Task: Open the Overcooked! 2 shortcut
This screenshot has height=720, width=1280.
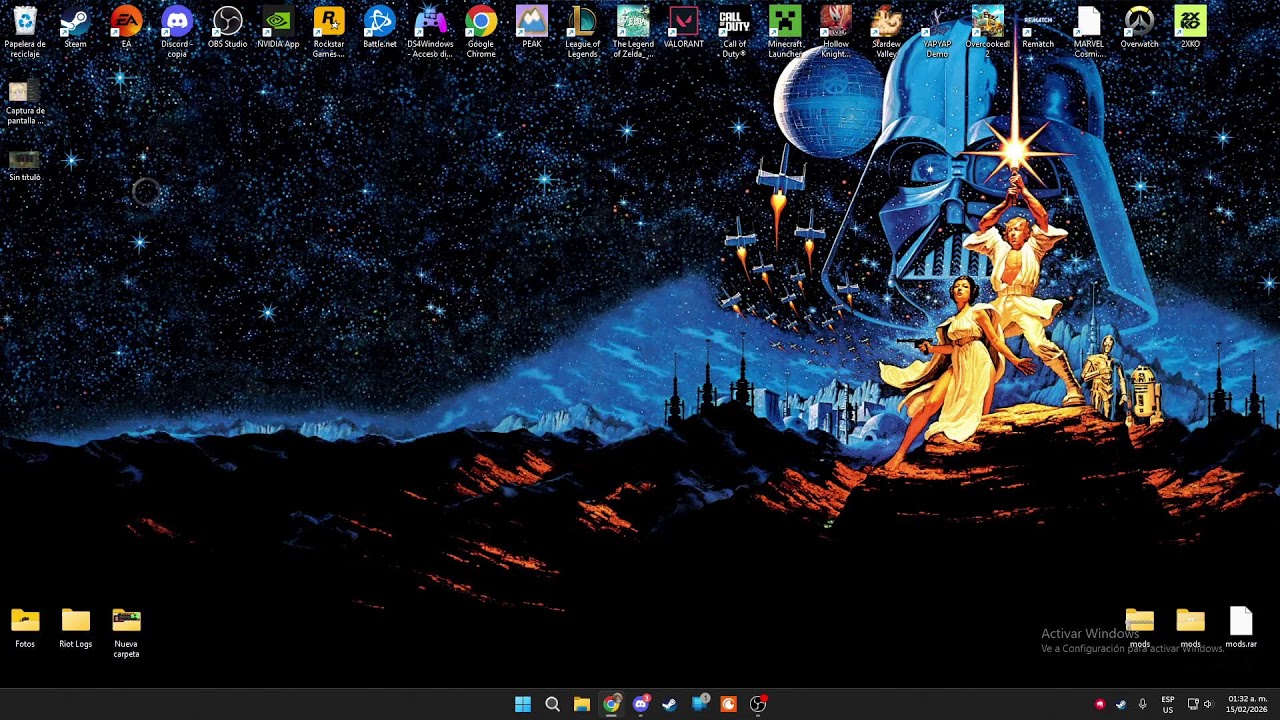Action: click(988, 32)
